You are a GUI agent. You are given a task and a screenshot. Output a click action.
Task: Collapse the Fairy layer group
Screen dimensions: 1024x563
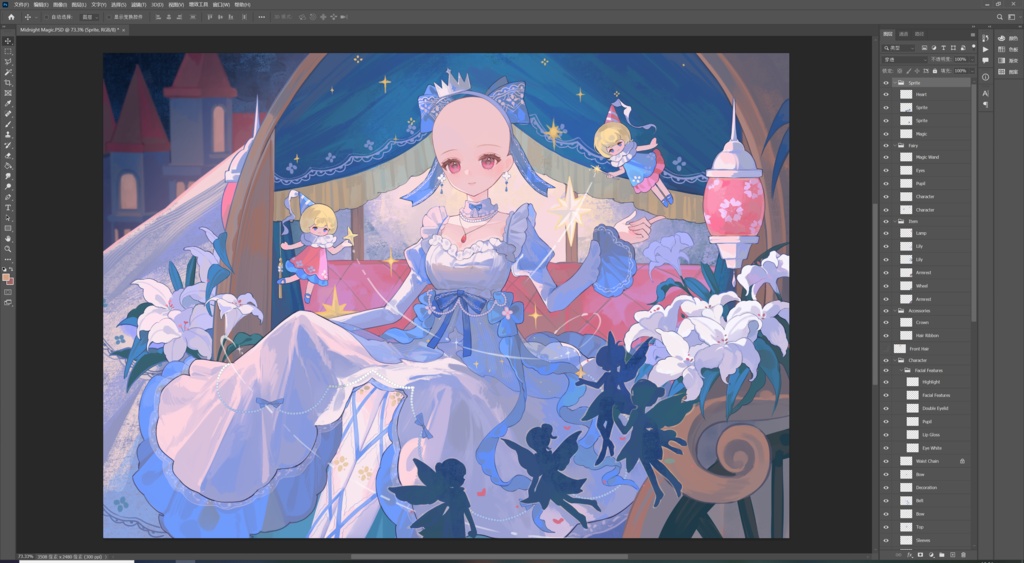[x=894, y=146]
